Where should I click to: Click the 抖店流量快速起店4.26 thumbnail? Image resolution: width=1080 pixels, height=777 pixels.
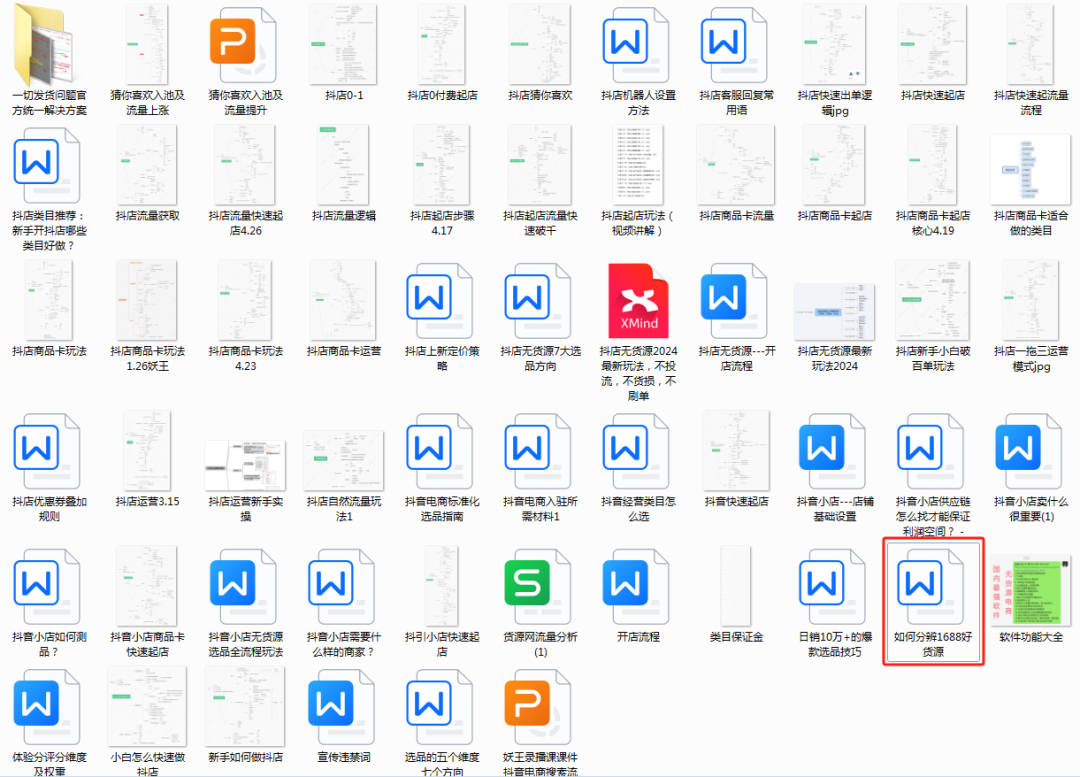[245, 165]
